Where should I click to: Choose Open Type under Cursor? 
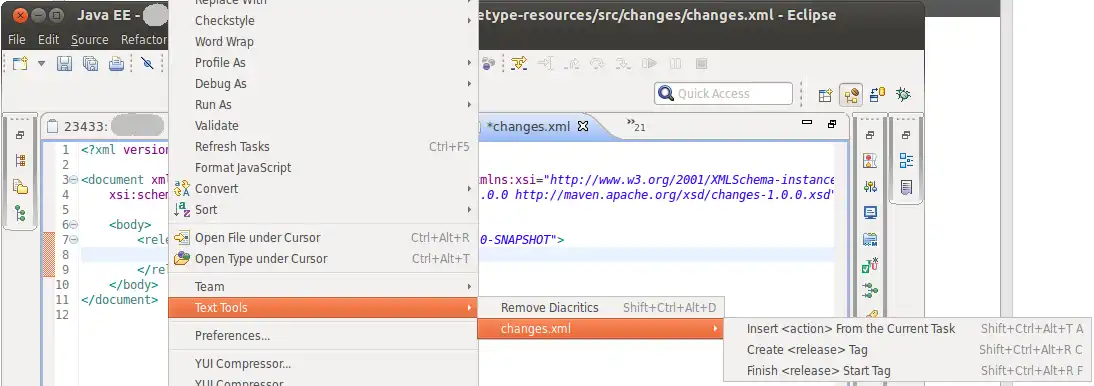(323, 259)
